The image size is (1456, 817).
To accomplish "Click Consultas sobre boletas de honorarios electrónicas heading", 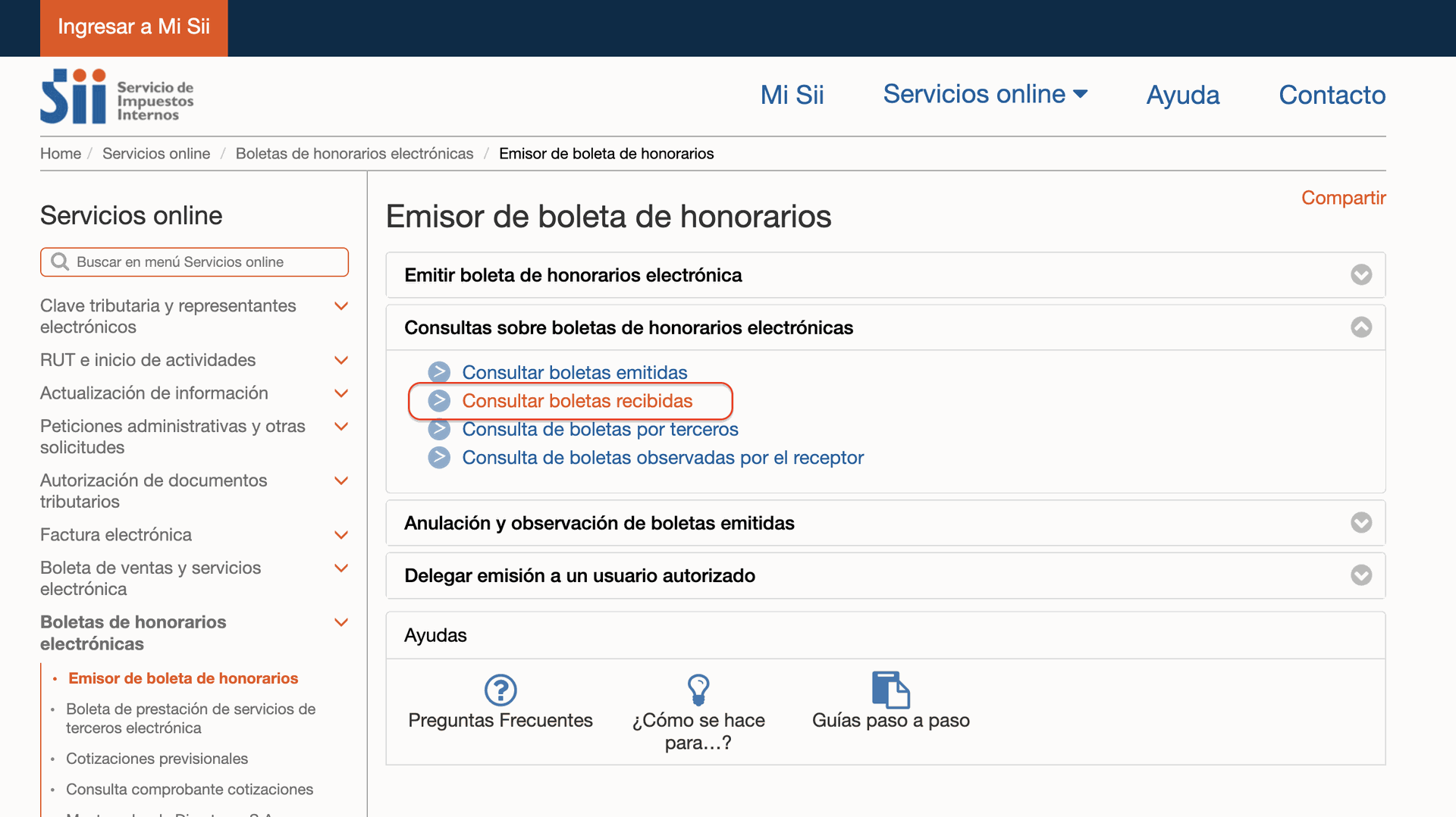I will tap(629, 327).
